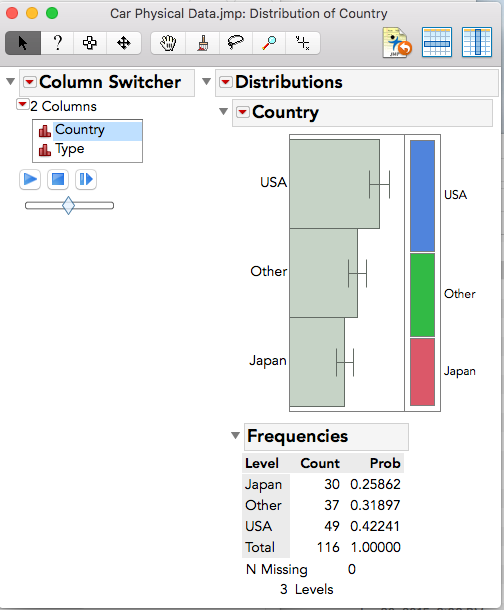The width and height of the screenshot is (504, 610).
Task: Click the blue USA mosaic segment
Action: click(x=422, y=196)
